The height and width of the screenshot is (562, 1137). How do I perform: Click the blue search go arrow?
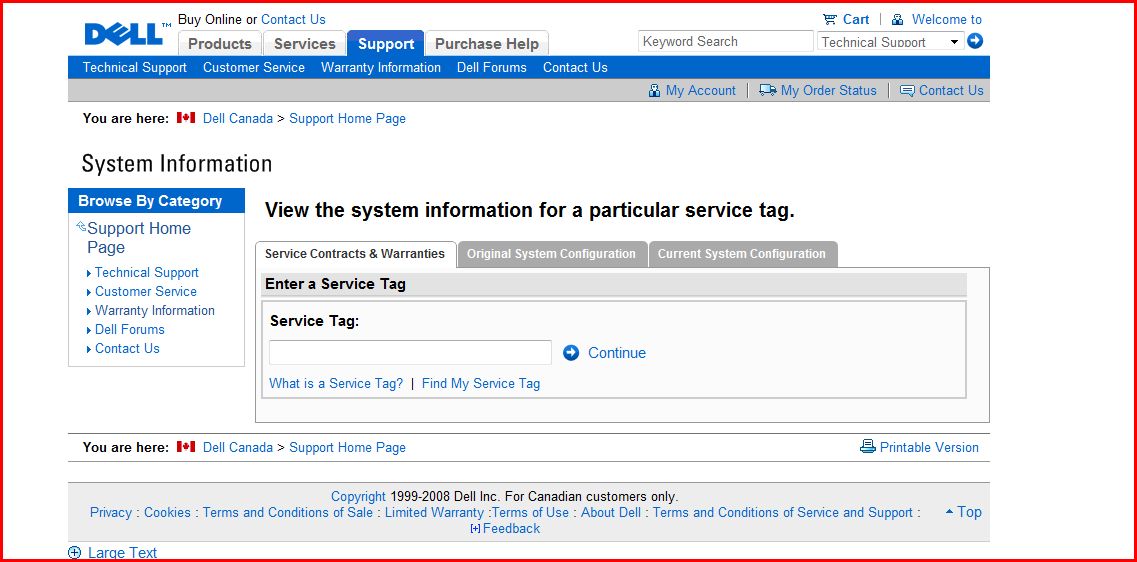point(975,41)
